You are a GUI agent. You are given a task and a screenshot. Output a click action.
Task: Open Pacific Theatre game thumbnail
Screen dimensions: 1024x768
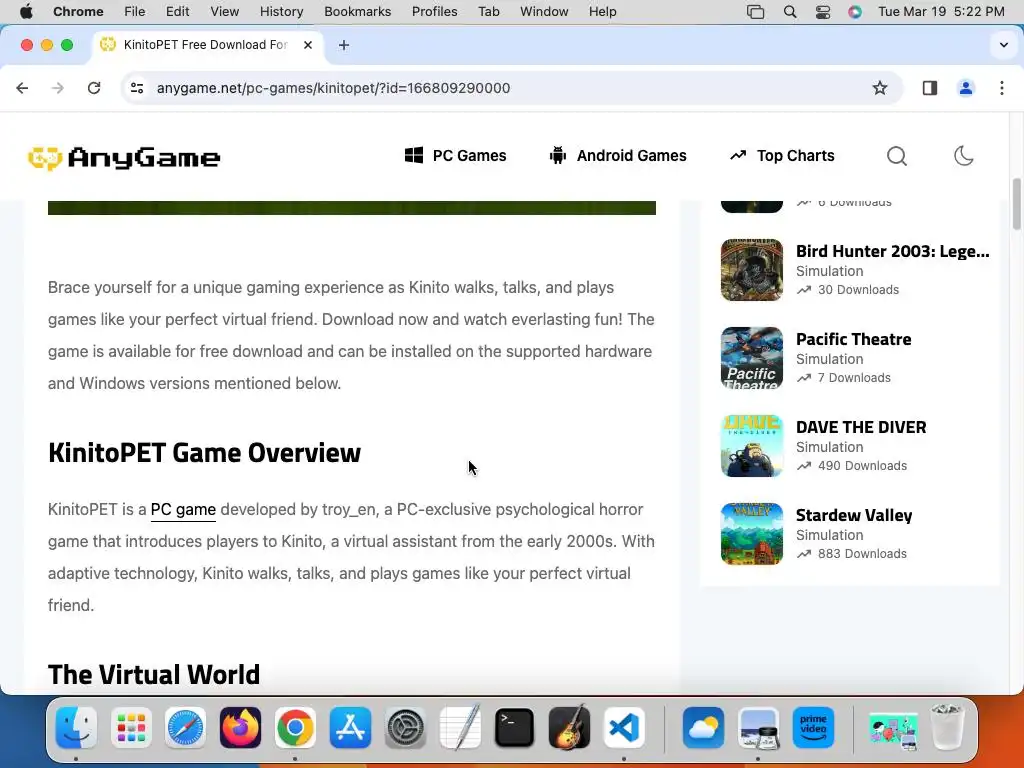pyautogui.click(x=752, y=358)
